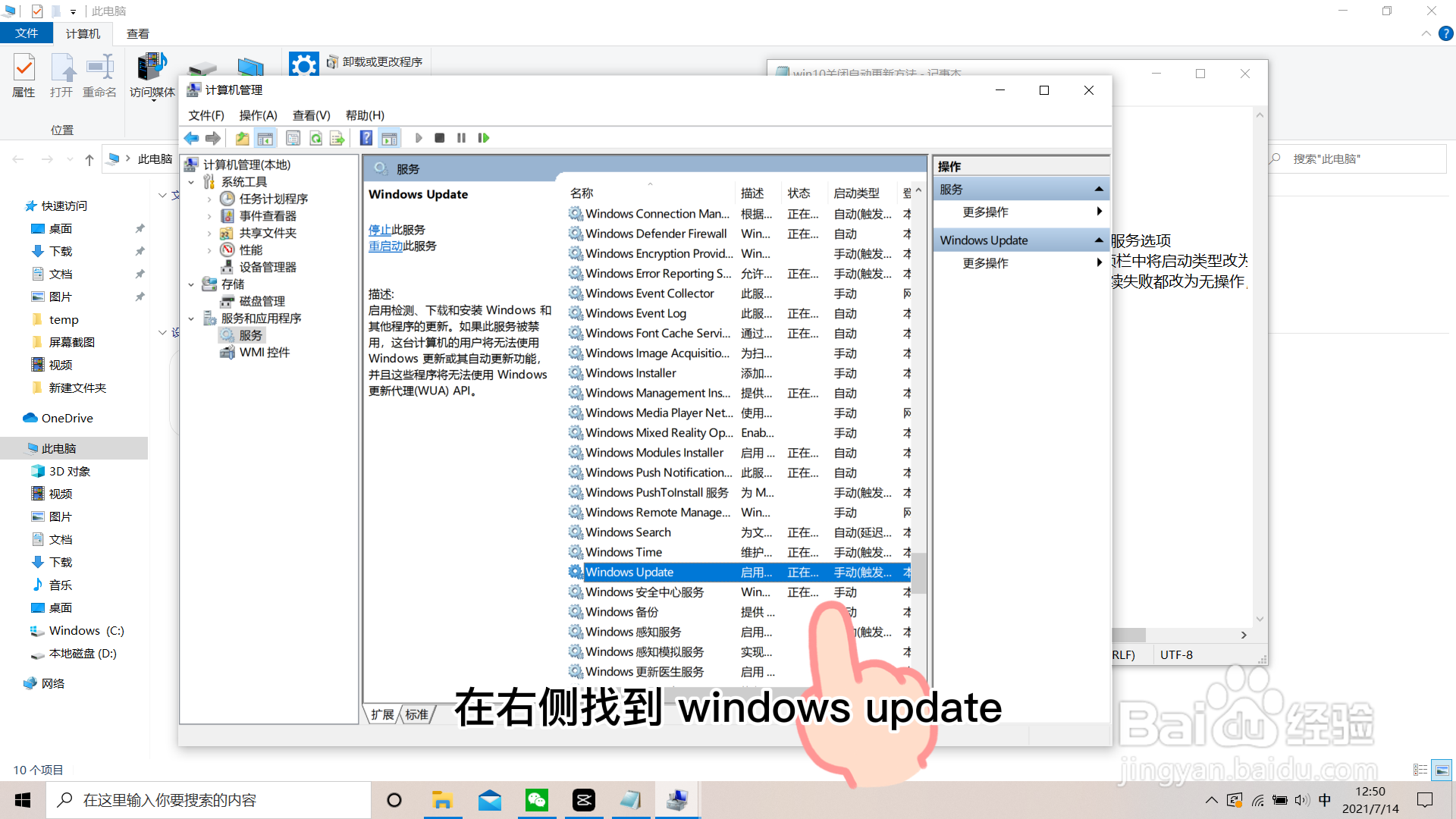Click 重启动 this service link

click(386, 246)
